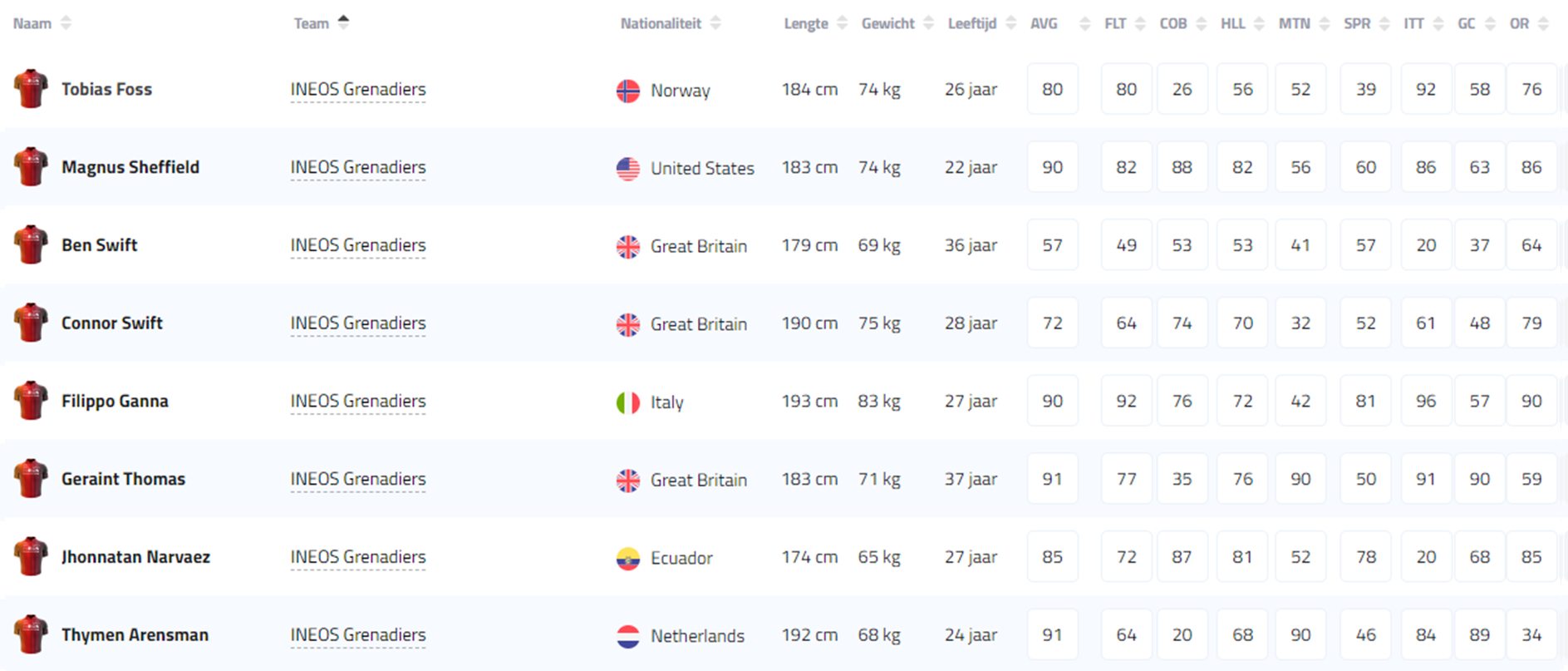Screen dimensions: 1568x671
Task: Click the Italy flag icon
Action: coord(628,402)
